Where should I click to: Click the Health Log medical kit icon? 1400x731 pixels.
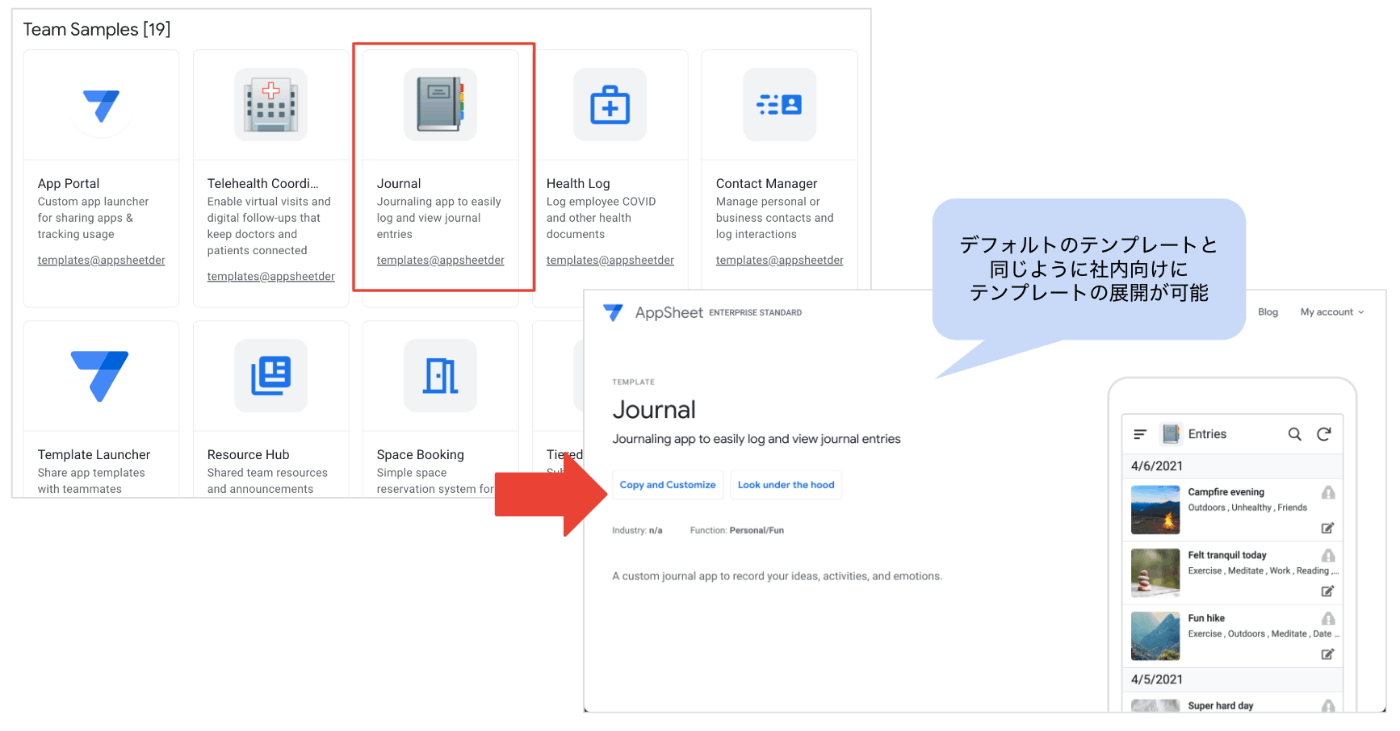pos(610,105)
